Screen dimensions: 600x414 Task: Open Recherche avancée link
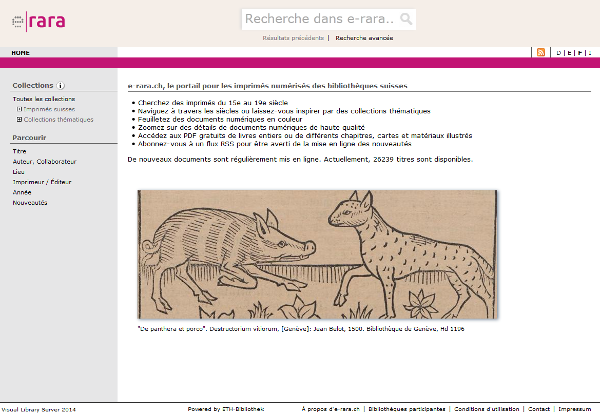click(x=364, y=38)
